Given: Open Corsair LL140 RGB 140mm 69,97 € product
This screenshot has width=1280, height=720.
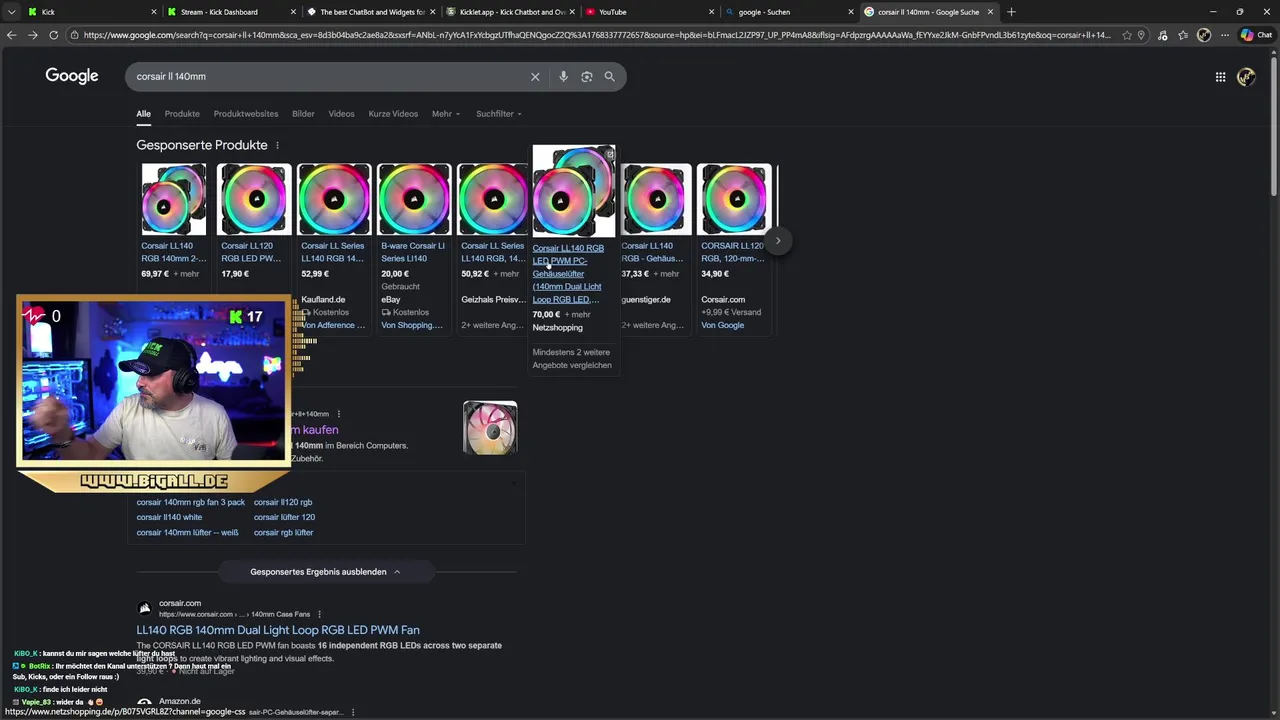Looking at the screenshot, I should click(174, 252).
